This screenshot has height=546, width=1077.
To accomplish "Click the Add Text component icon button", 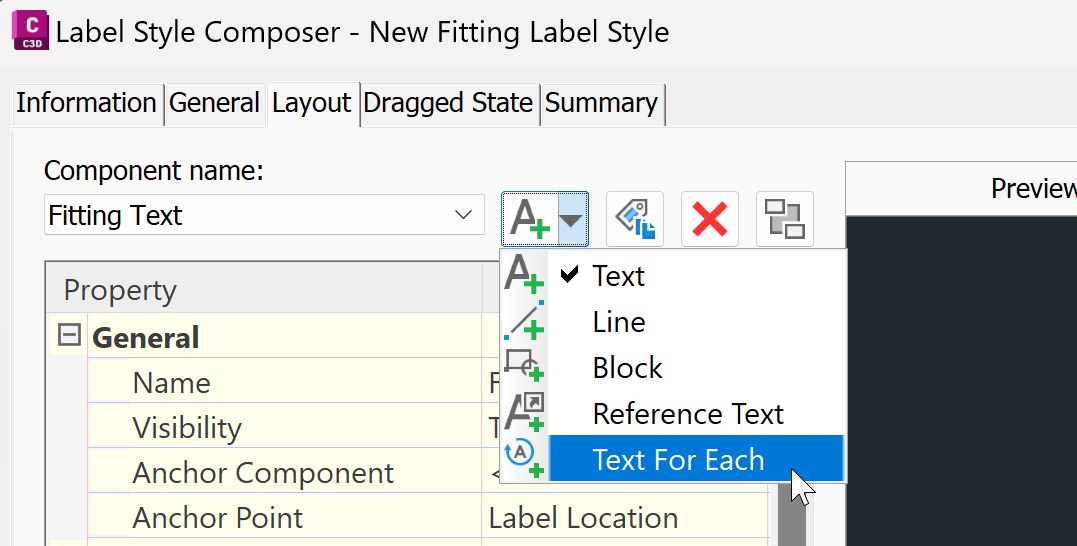I will [x=530, y=218].
